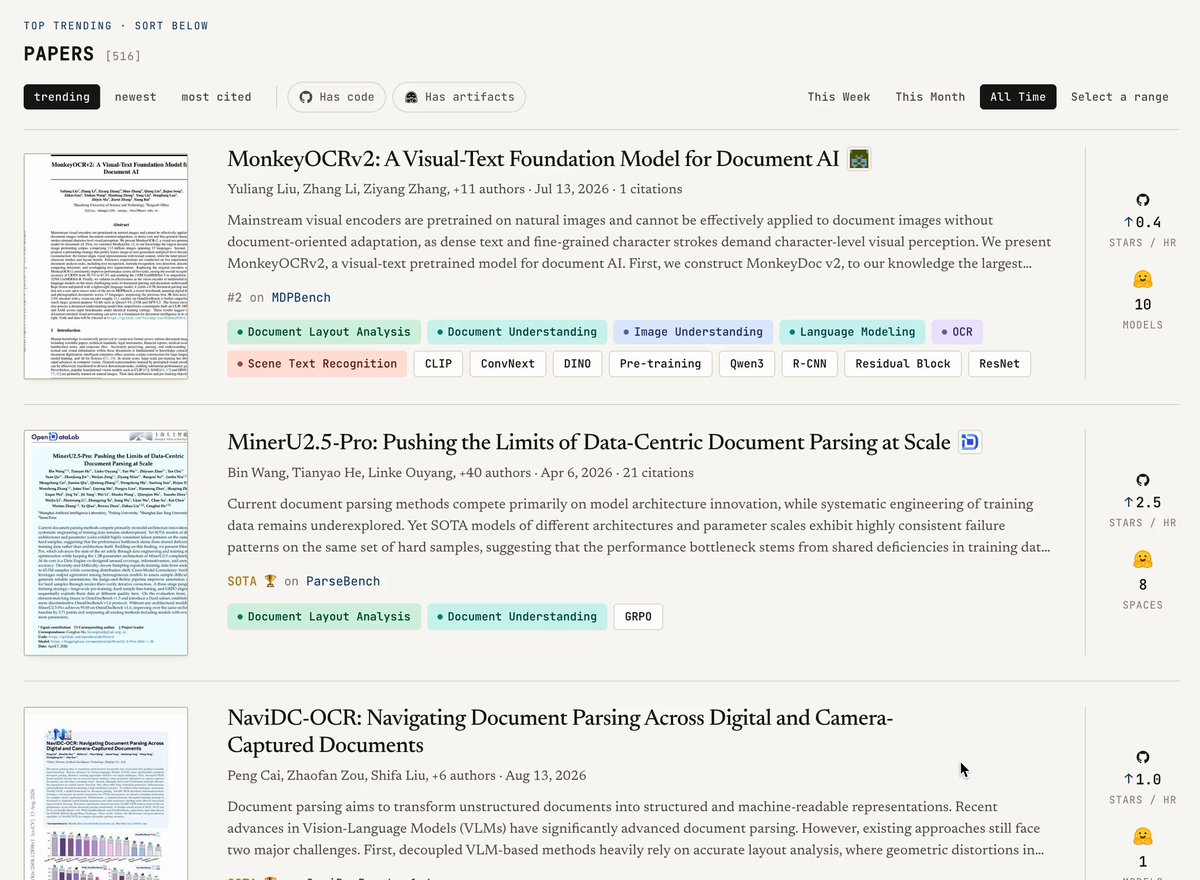Select the All Time period

[1018, 97]
